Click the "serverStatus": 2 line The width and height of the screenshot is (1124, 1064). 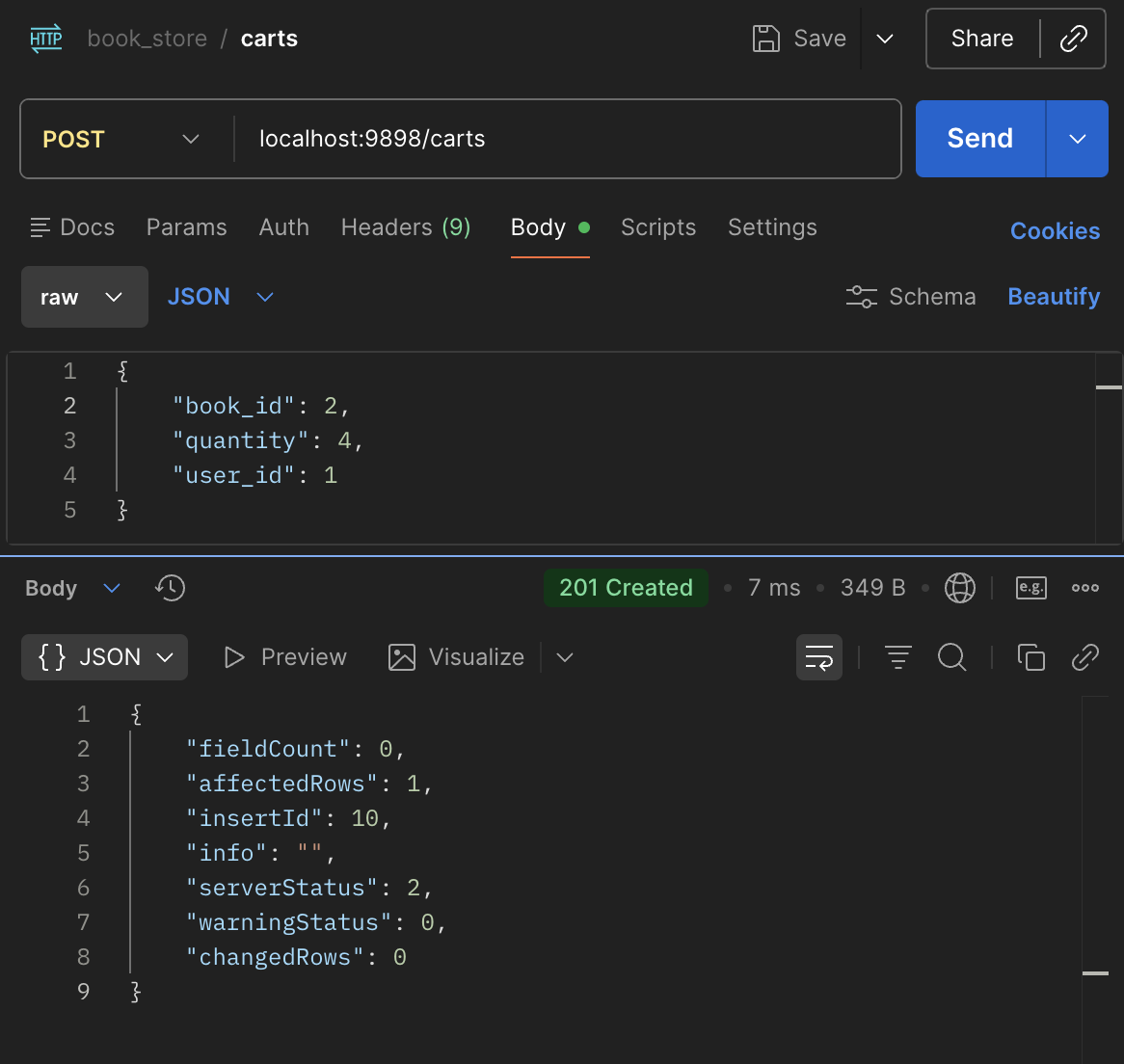click(309, 888)
